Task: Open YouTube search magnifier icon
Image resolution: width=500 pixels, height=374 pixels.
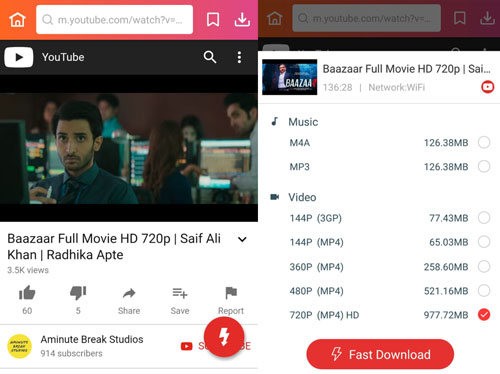Action: [210, 57]
